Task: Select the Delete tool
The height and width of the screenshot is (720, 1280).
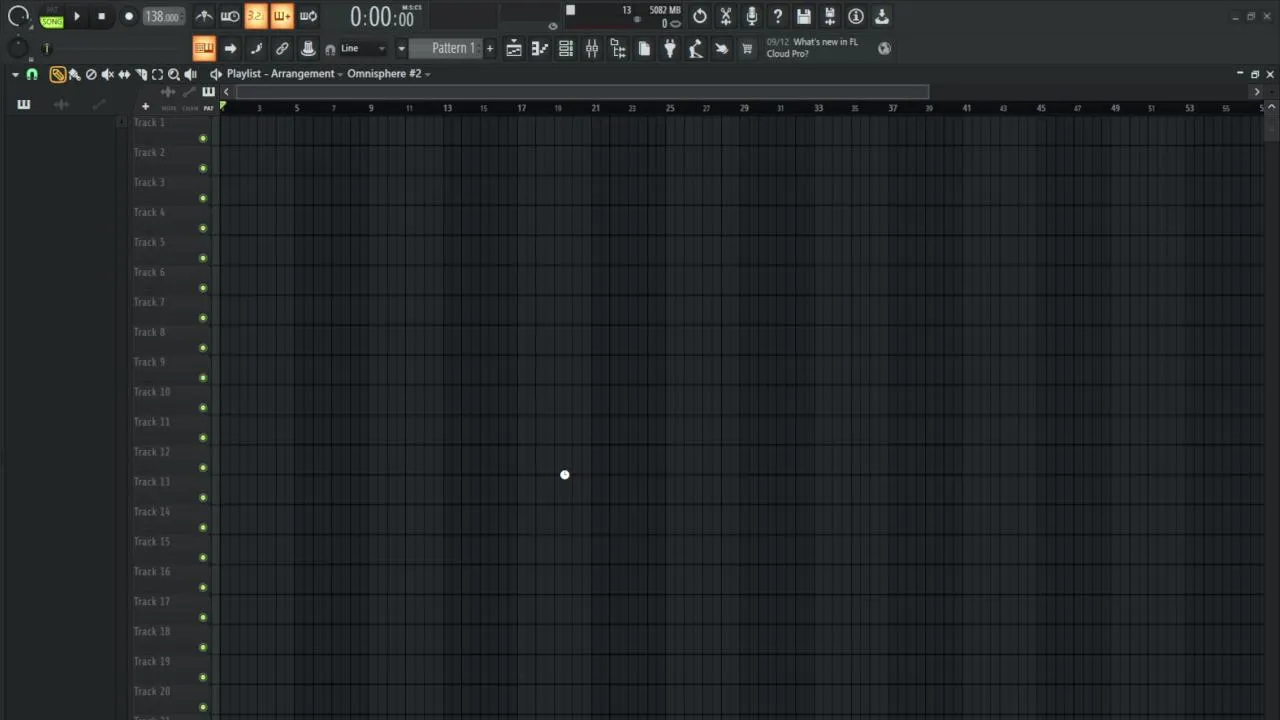Action: point(91,74)
